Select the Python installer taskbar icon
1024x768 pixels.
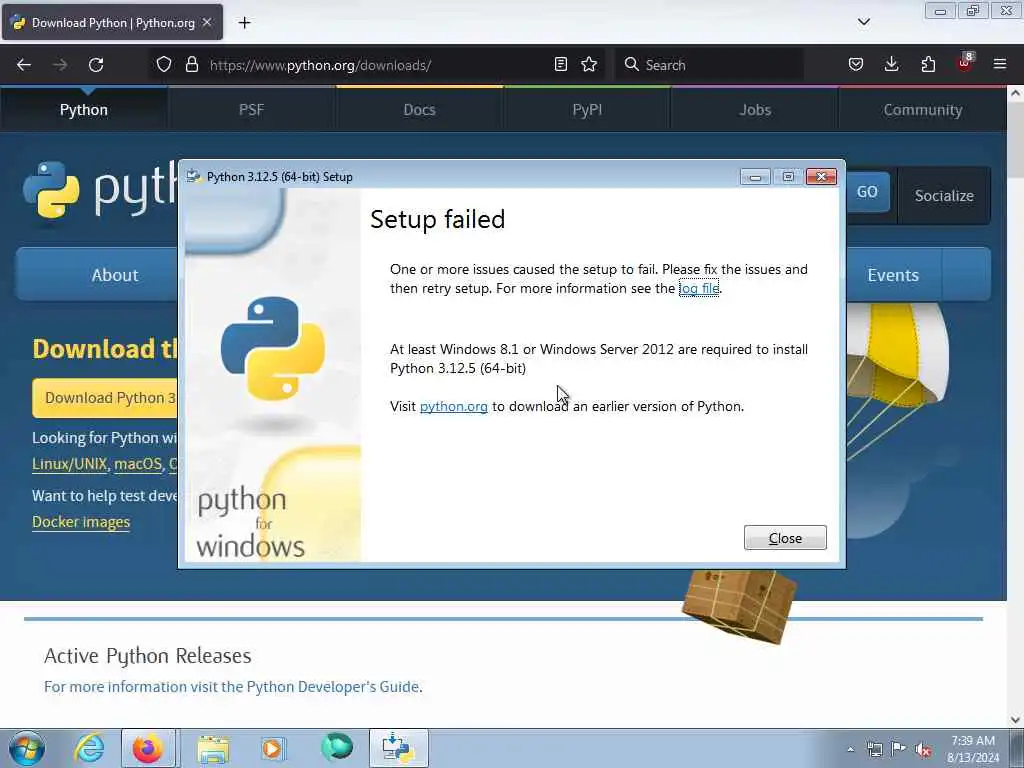click(x=398, y=748)
